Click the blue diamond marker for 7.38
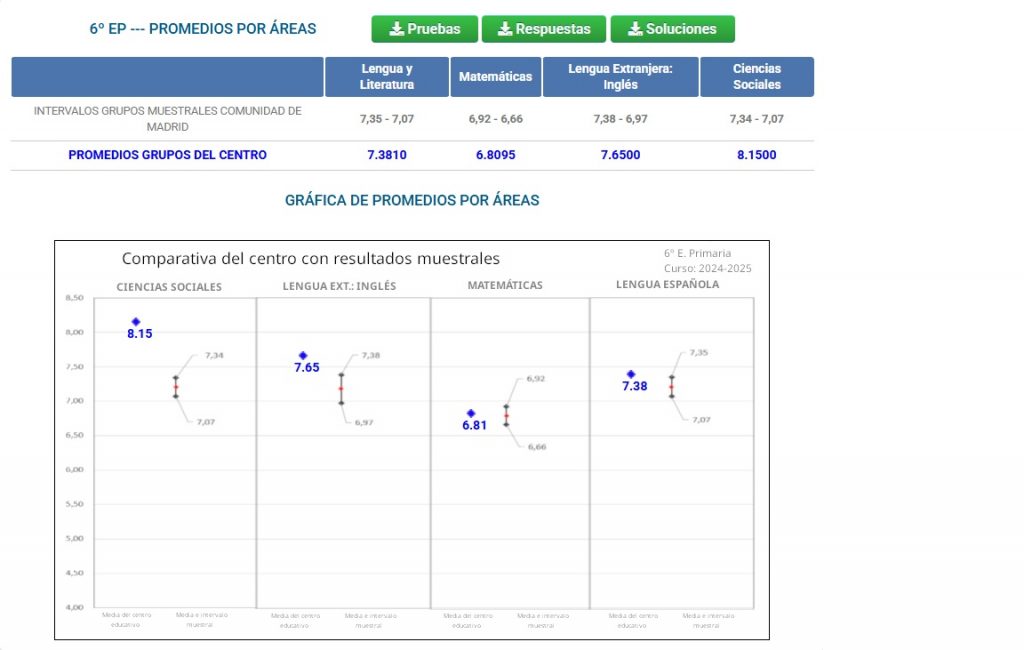This screenshot has width=1024, height=650. [631, 374]
